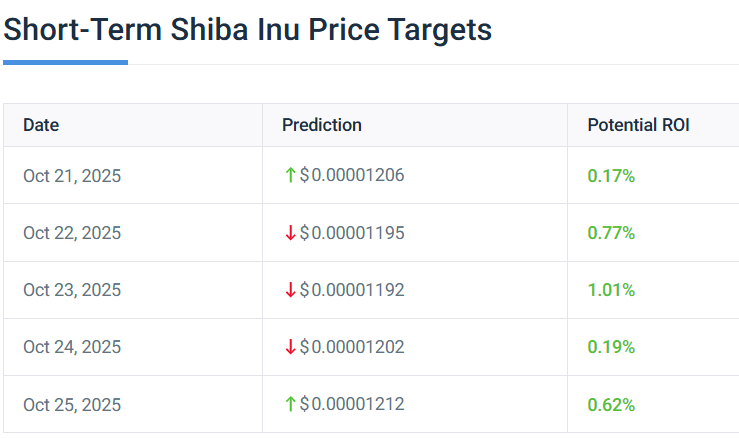
Task: Click the green up arrow for Oct 21
Action: coord(290,175)
